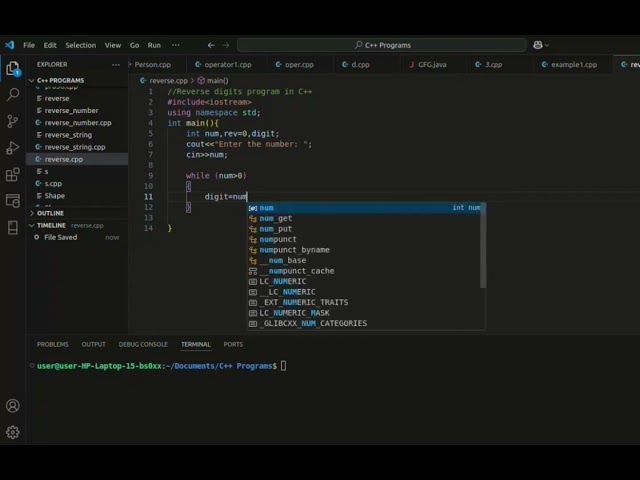Open the Accounts menu icon

click(13, 406)
